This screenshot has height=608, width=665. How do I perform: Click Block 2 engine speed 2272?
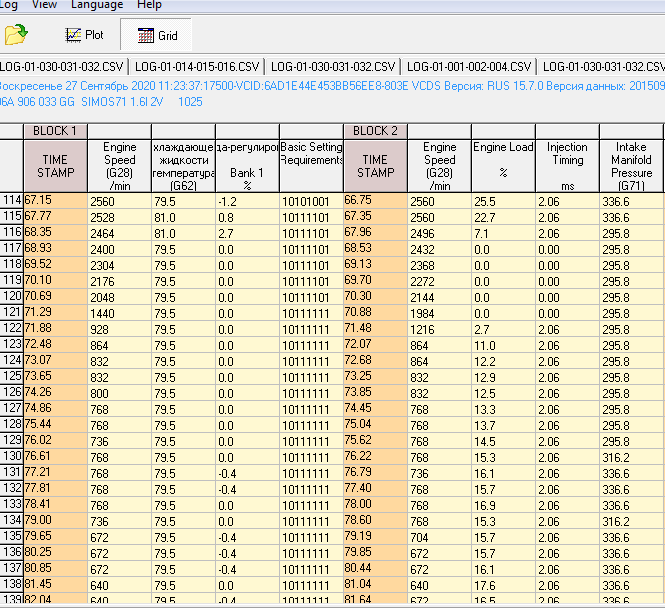tap(439, 282)
